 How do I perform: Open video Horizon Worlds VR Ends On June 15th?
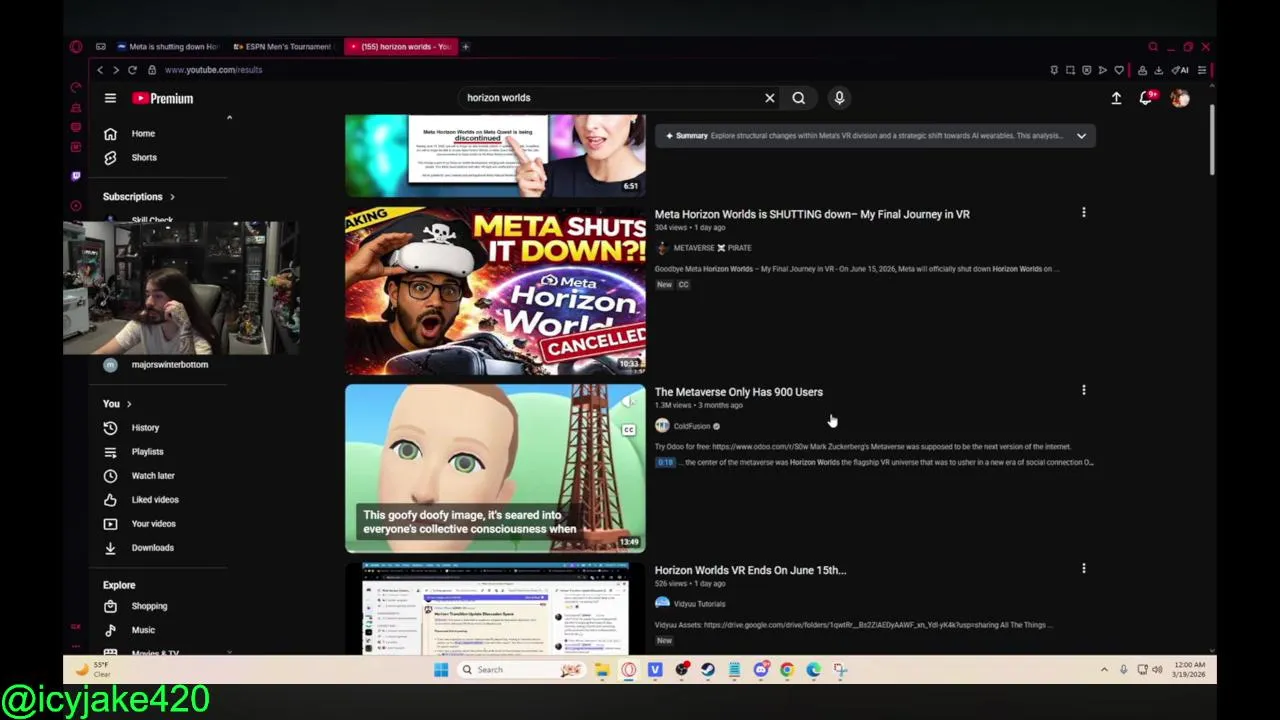click(750, 570)
